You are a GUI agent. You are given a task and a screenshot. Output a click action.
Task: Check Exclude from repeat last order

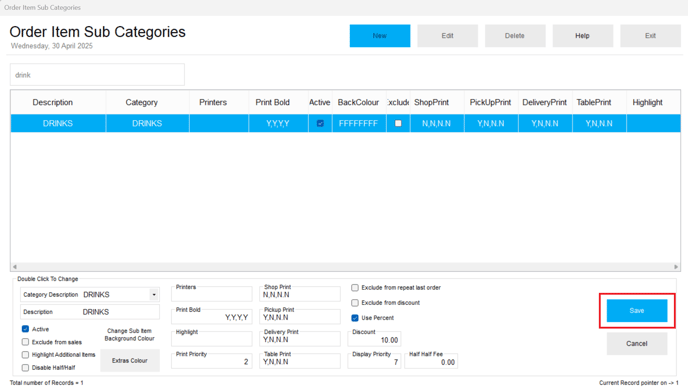pyautogui.click(x=355, y=288)
